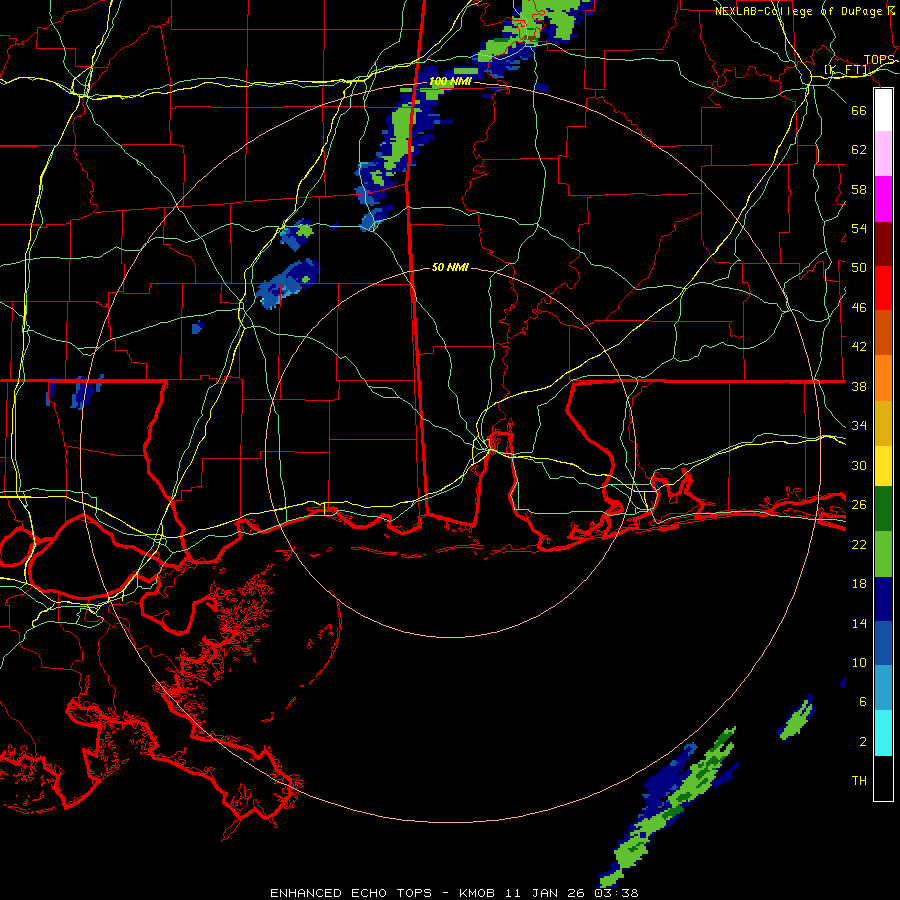
Task: Click the white swatch in the tops legend
Action: (883, 110)
